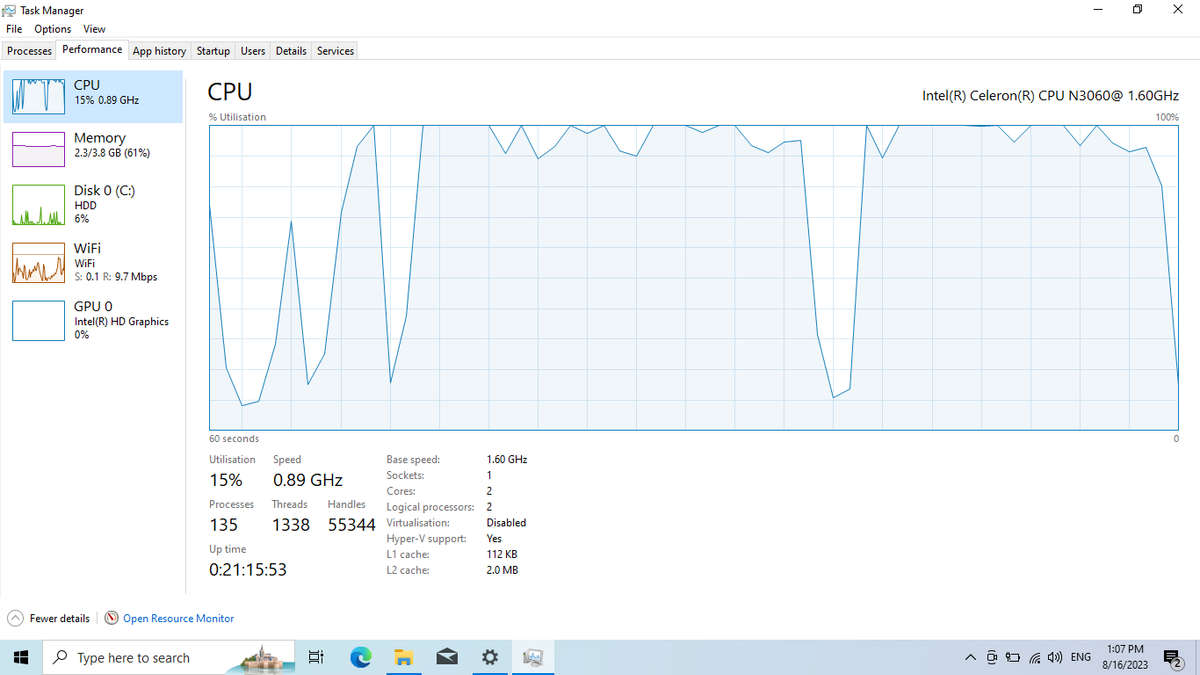The height and width of the screenshot is (675, 1200).
Task: Open the View menu
Action: pos(94,29)
